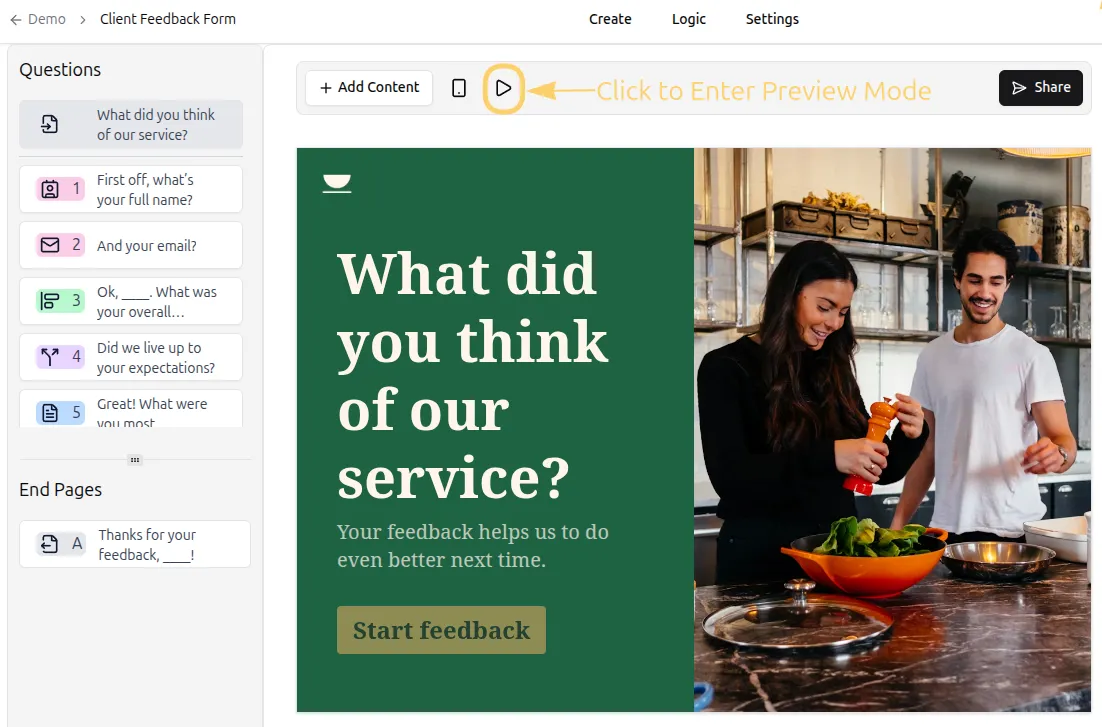Click the play icon to enter Preview Mode
This screenshot has height=727, width=1102.
(503, 89)
